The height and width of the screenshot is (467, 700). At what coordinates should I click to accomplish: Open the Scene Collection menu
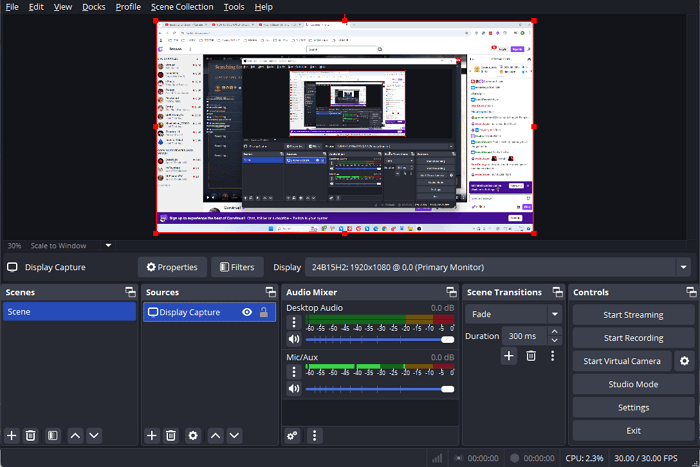tap(182, 7)
